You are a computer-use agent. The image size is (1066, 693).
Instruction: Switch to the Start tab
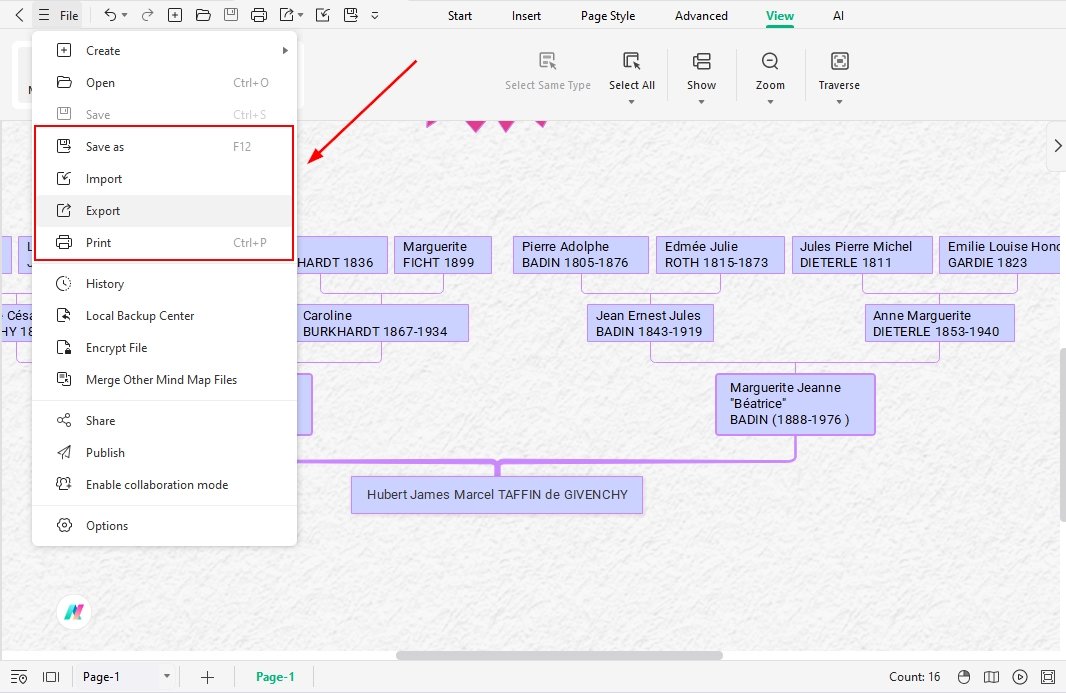point(460,16)
